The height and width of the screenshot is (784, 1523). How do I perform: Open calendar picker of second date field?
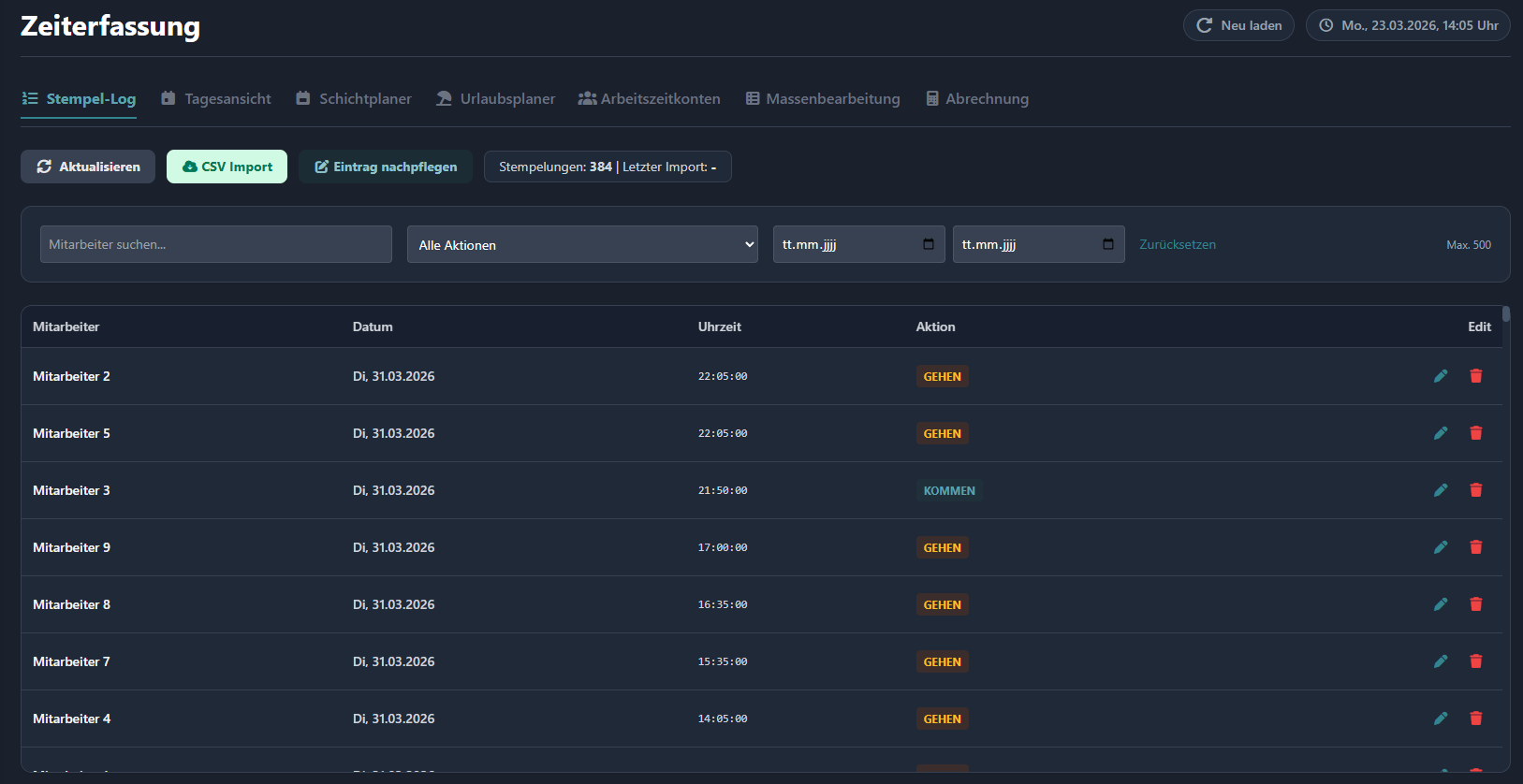pyautogui.click(x=1108, y=244)
